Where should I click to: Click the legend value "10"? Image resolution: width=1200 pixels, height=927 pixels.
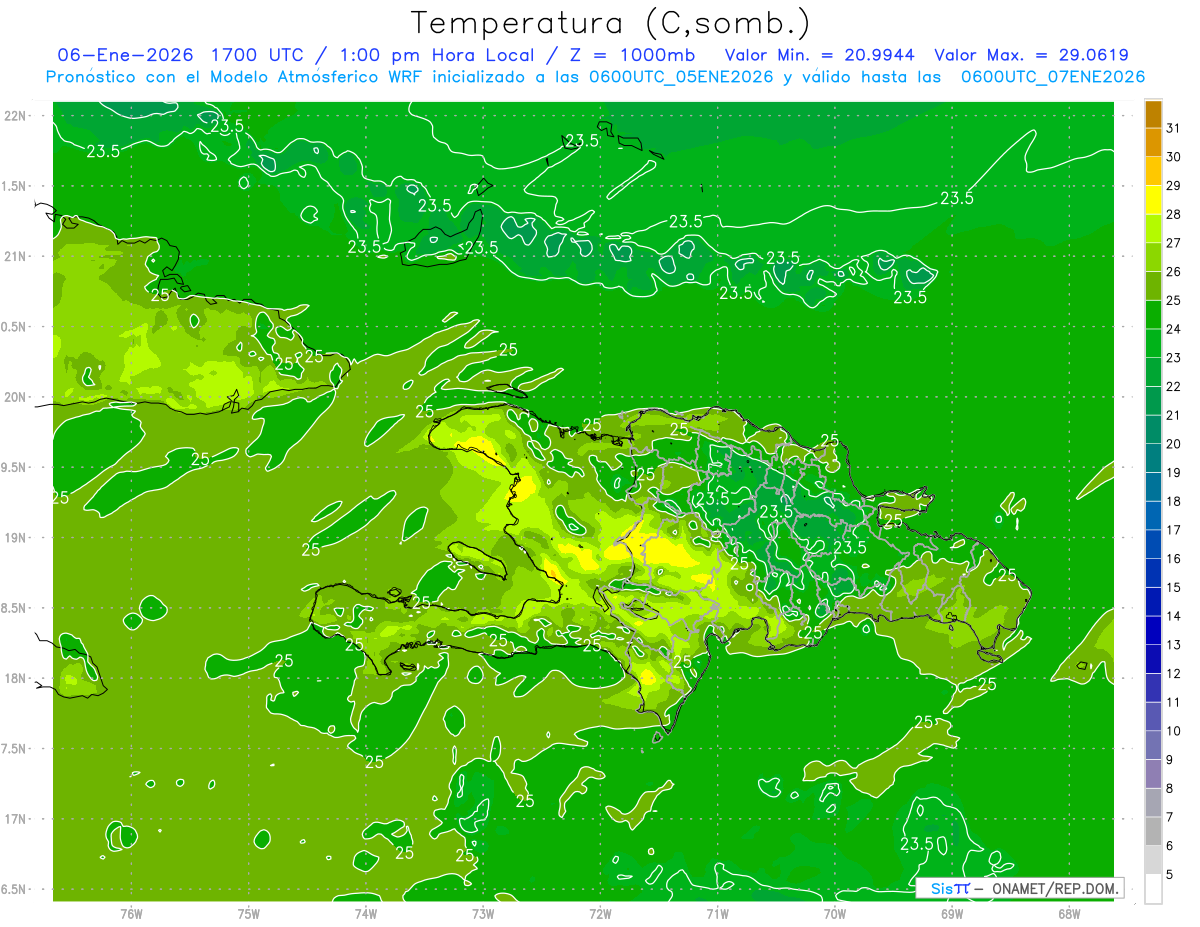pyautogui.click(x=1174, y=731)
